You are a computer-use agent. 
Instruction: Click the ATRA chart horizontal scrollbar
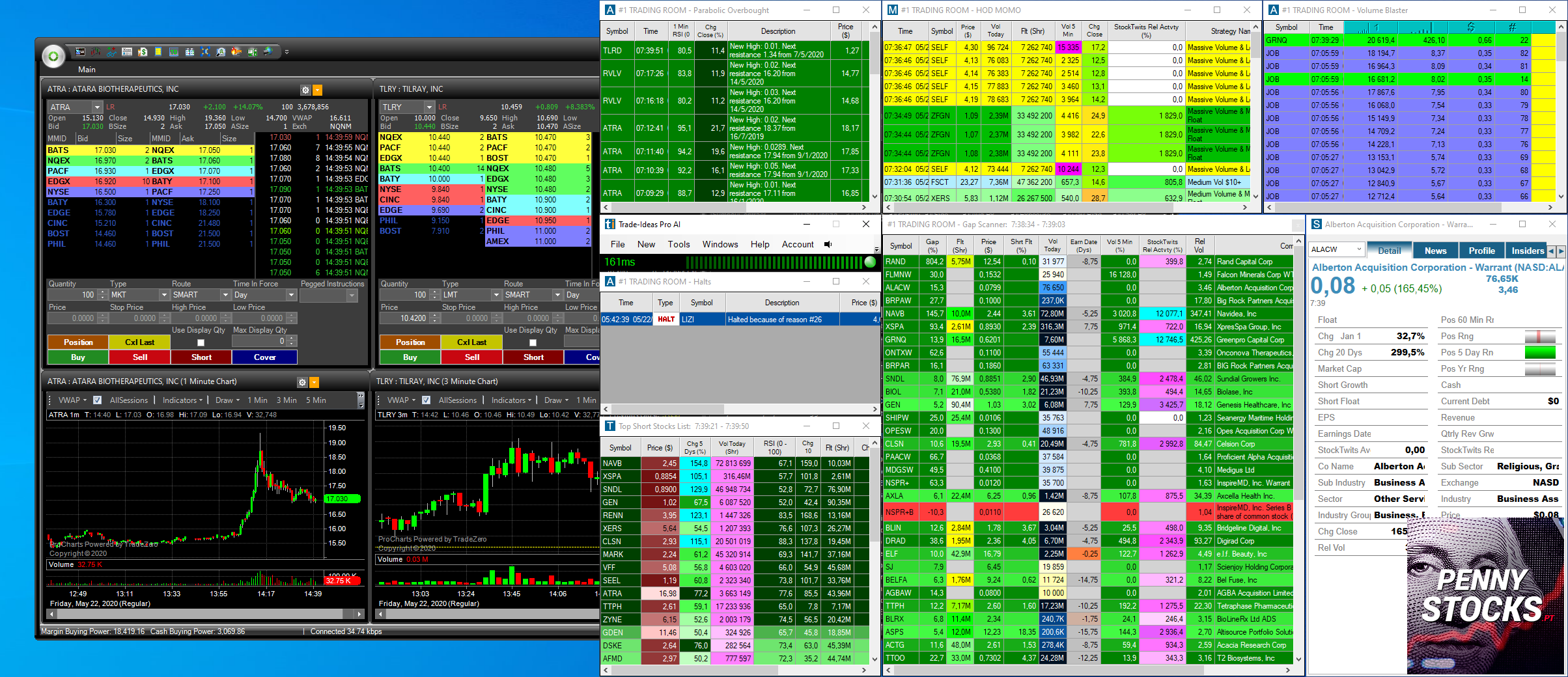coord(204,614)
